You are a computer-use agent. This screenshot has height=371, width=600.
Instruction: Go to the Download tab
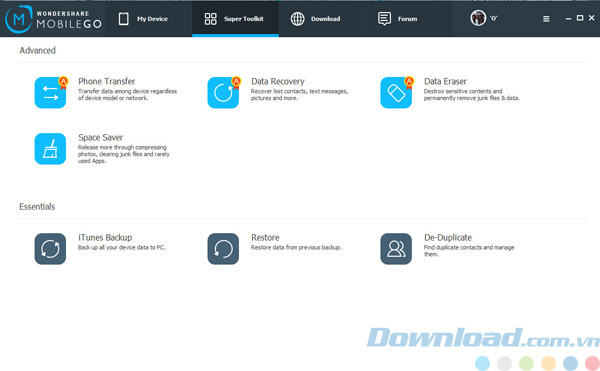322,19
